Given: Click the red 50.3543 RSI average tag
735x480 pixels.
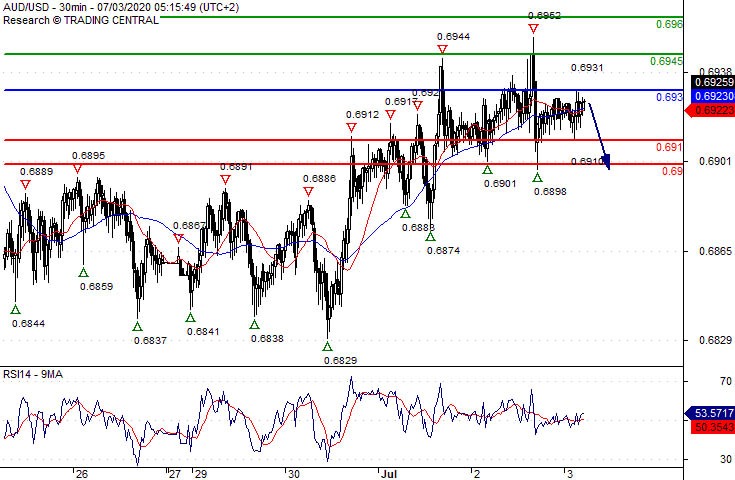Looking at the screenshot, I should [712, 427].
